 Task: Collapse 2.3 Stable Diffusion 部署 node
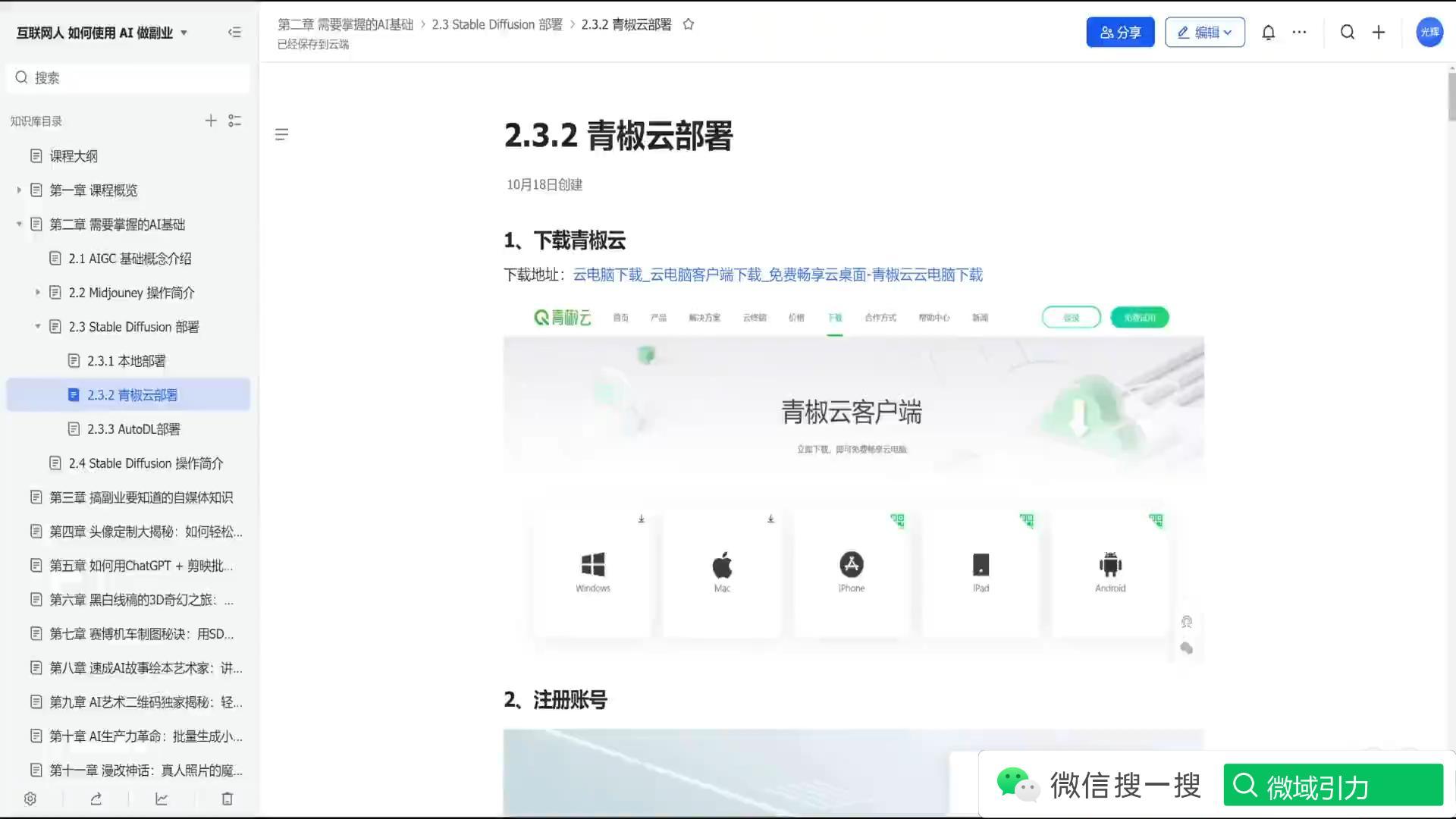click(37, 327)
